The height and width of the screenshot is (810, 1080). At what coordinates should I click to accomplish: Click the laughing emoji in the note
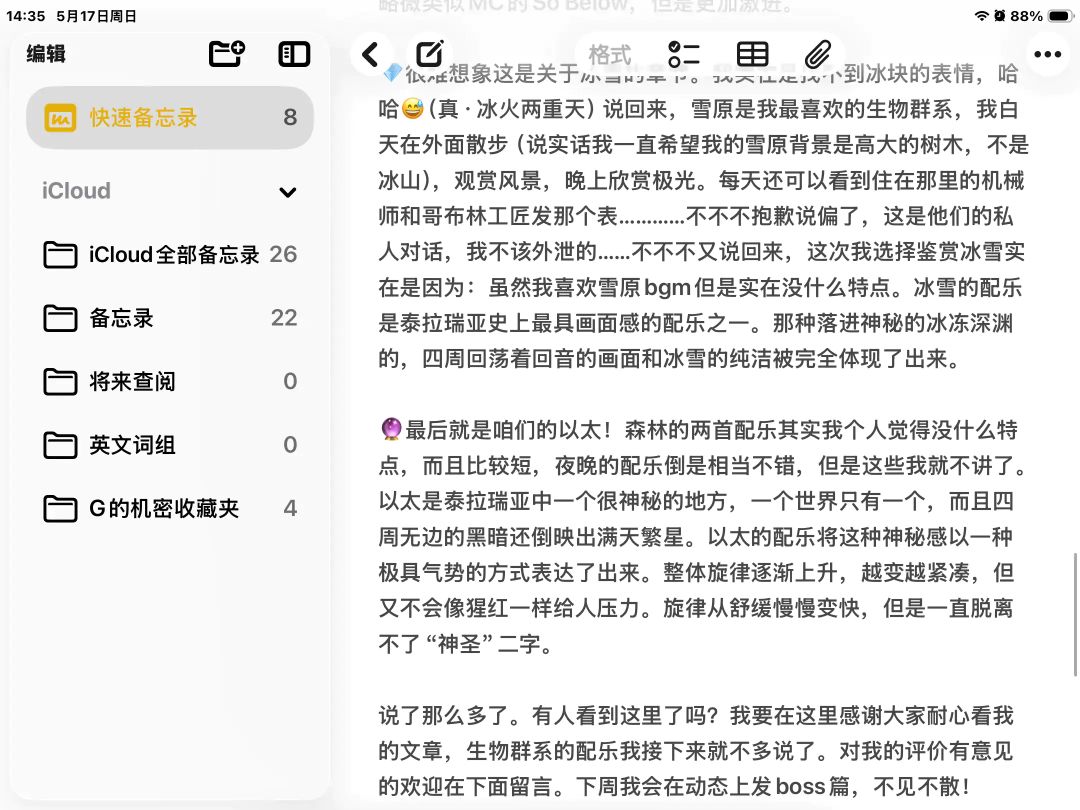pyautogui.click(x=412, y=108)
